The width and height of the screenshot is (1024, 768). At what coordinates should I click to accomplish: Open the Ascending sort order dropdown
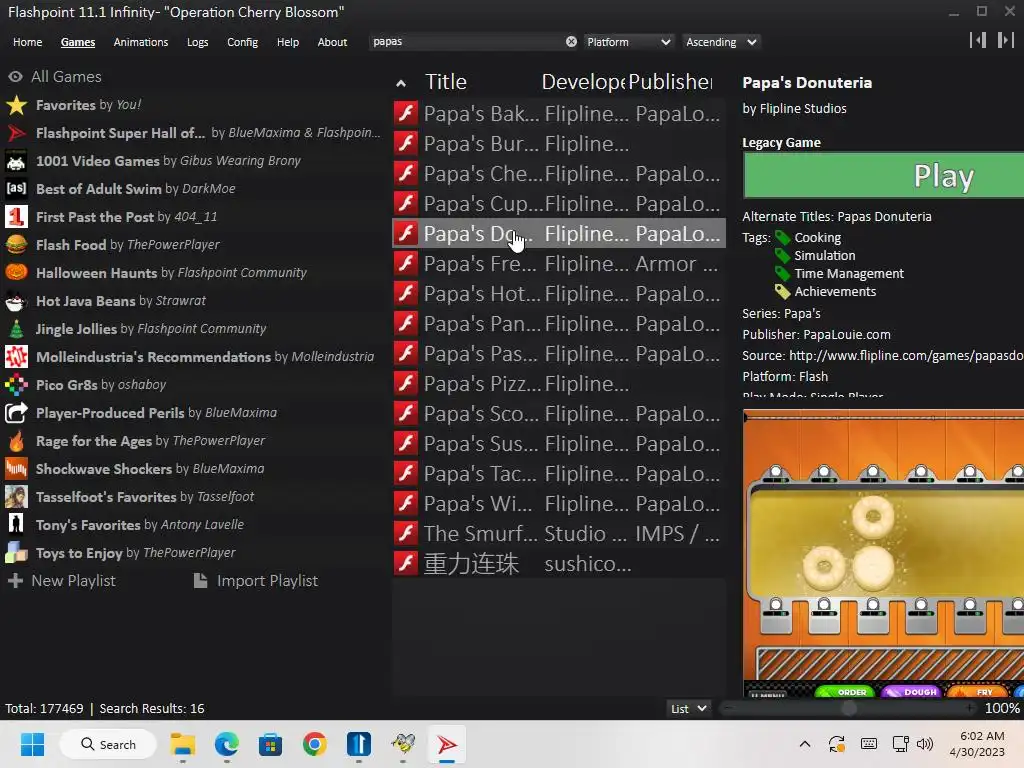721,42
